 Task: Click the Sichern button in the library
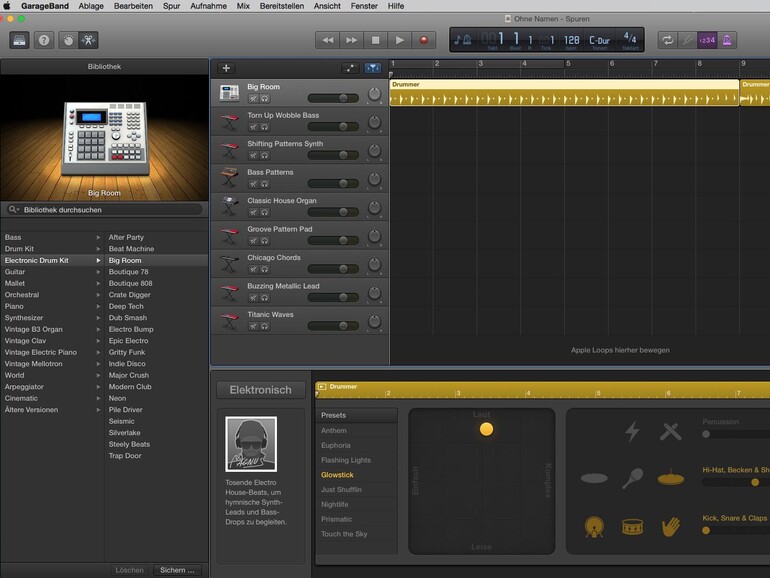point(179,570)
